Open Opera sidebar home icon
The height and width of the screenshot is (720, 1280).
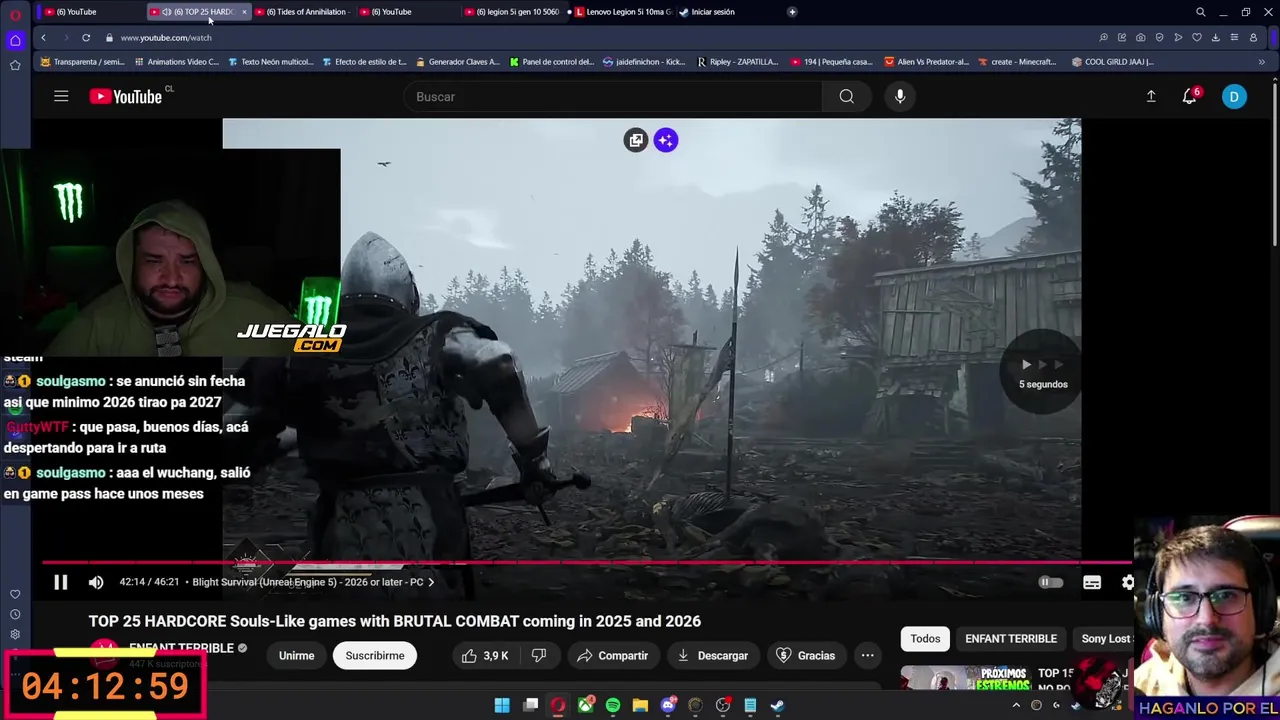pos(15,40)
